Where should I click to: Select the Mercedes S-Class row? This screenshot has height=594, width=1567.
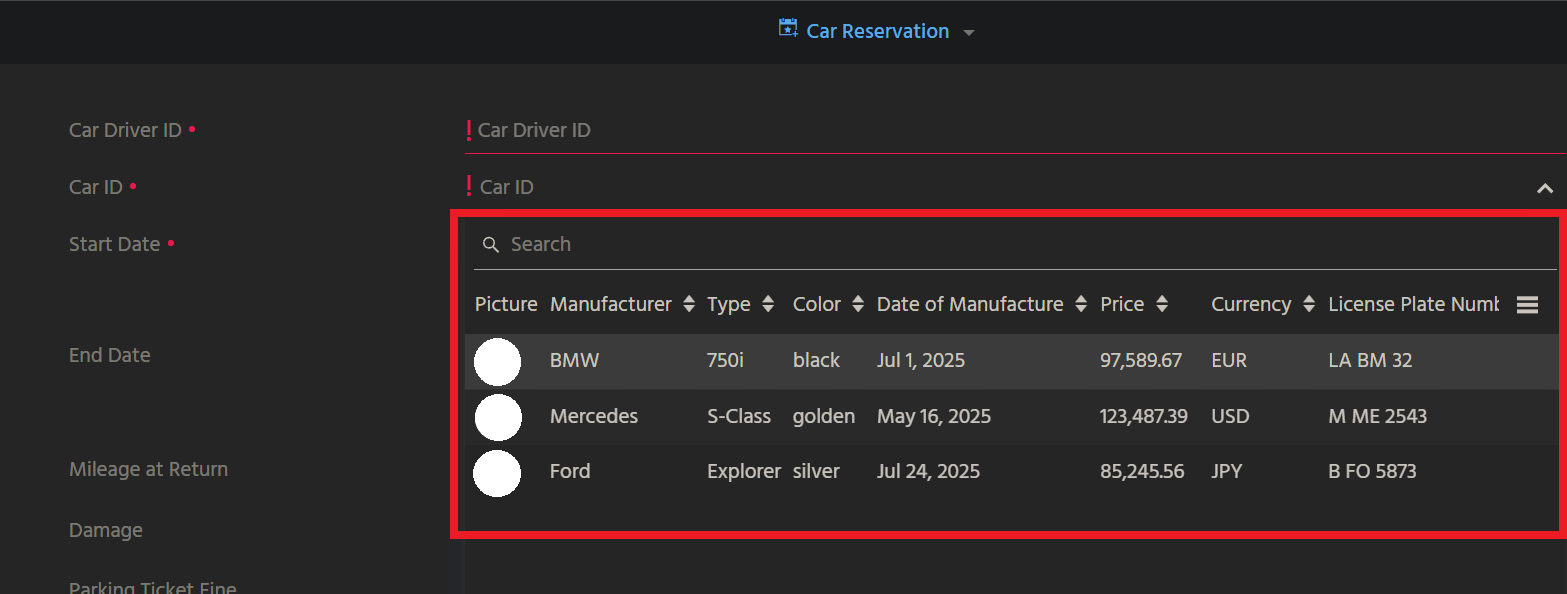[900, 417]
